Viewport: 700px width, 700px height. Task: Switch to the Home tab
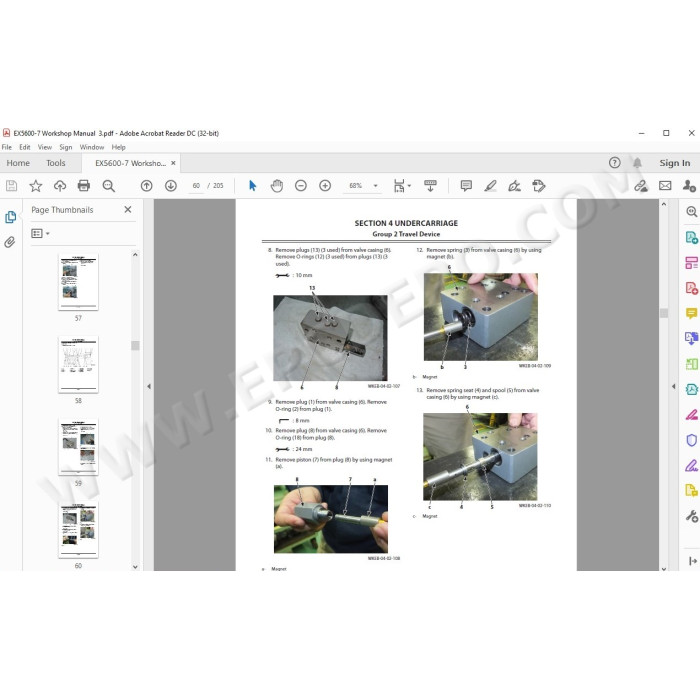click(18, 163)
